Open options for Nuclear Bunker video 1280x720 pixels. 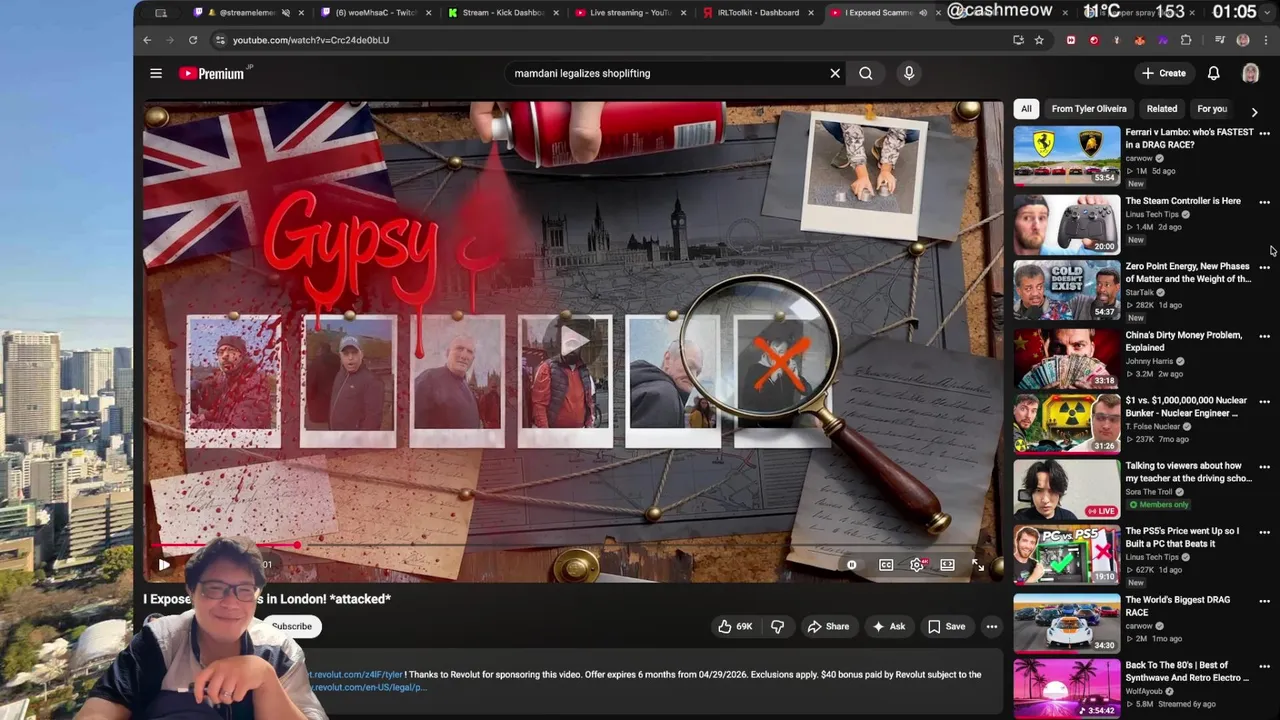coord(1264,402)
